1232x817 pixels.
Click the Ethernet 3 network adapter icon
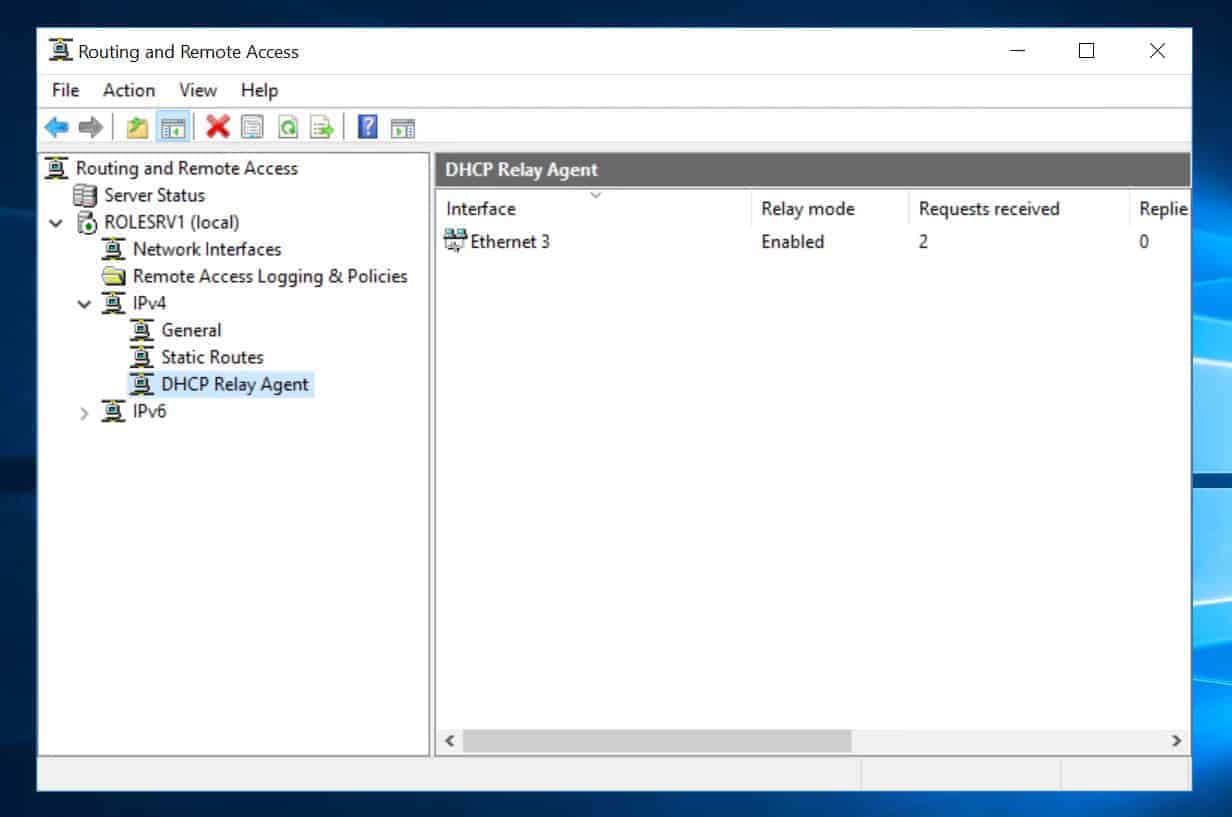(x=455, y=241)
